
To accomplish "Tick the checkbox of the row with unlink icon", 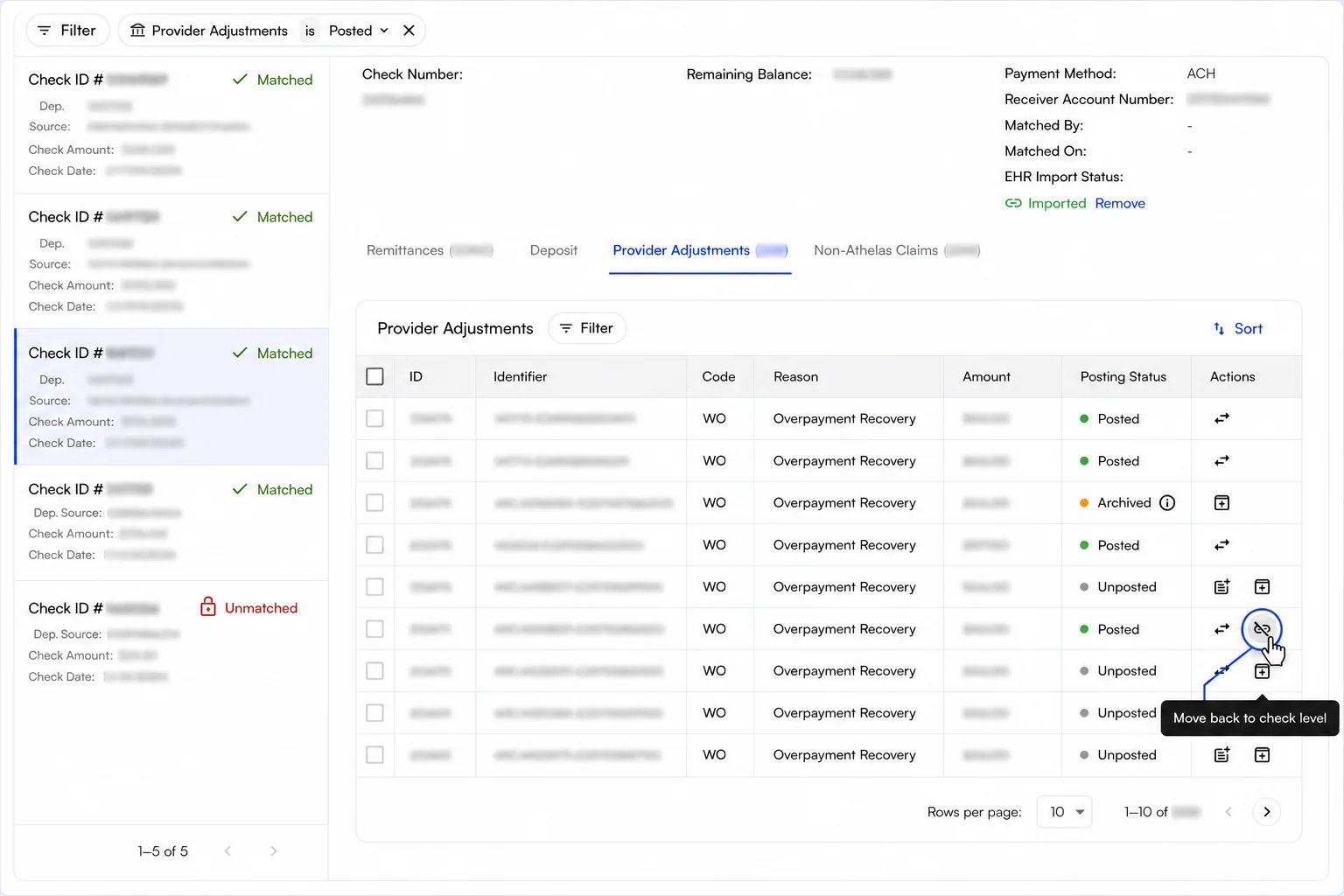I will click(x=374, y=629).
